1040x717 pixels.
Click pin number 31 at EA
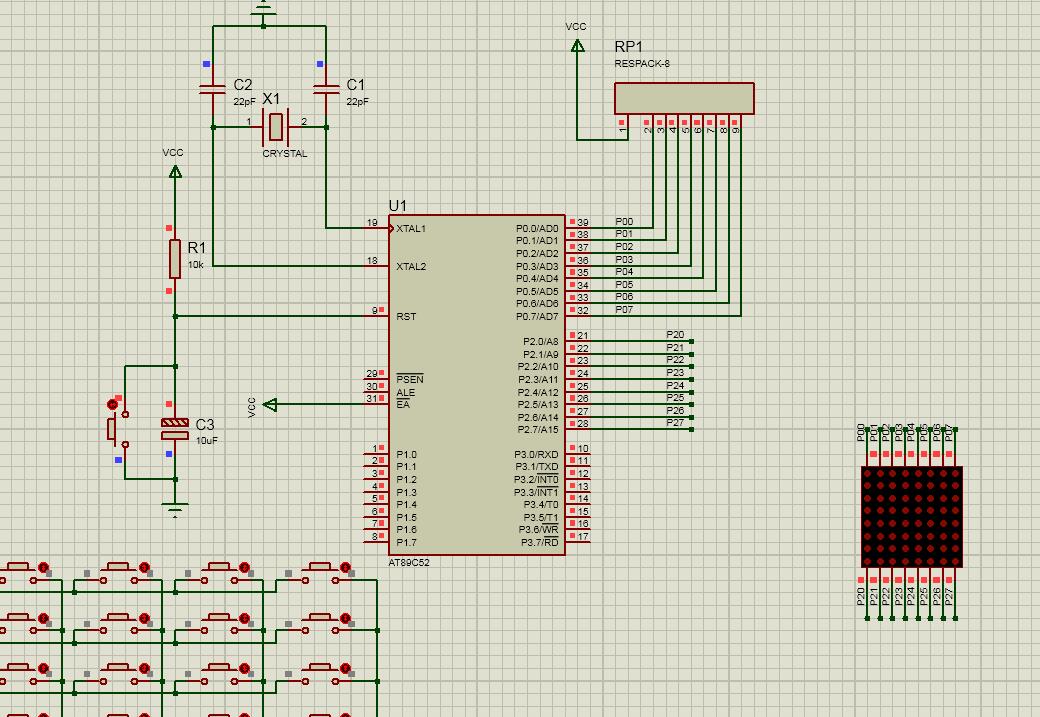(x=372, y=399)
